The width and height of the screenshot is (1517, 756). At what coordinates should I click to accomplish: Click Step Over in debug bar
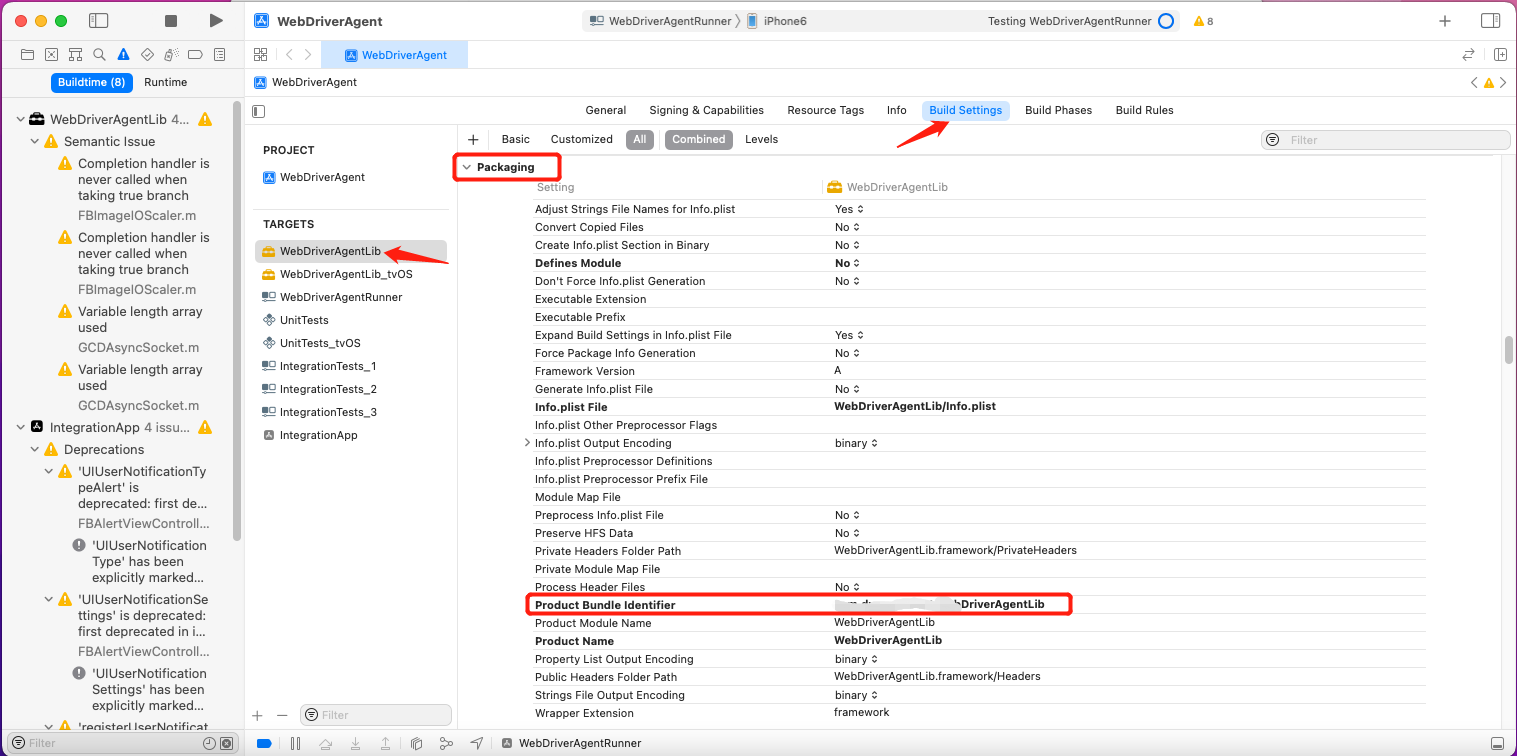[x=326, y=743]
